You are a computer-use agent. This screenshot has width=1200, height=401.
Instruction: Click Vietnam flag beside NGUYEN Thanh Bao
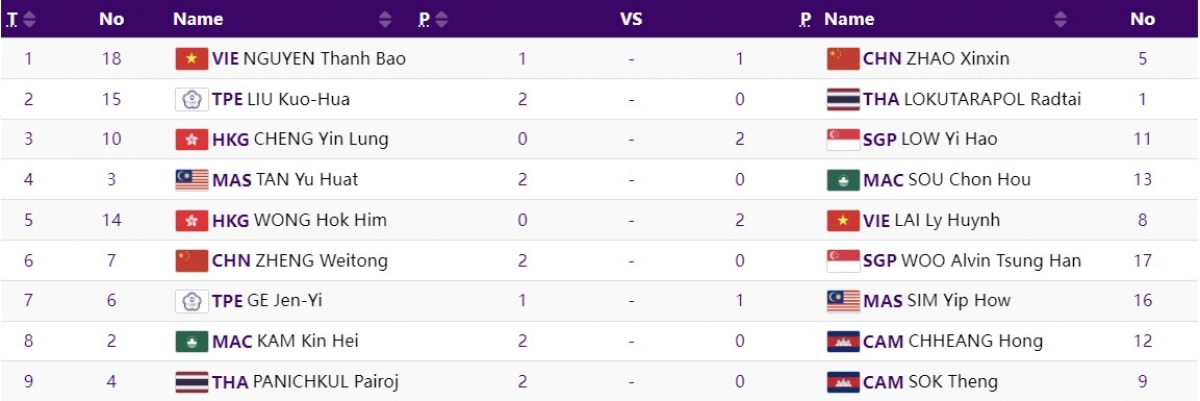[191, 59]
